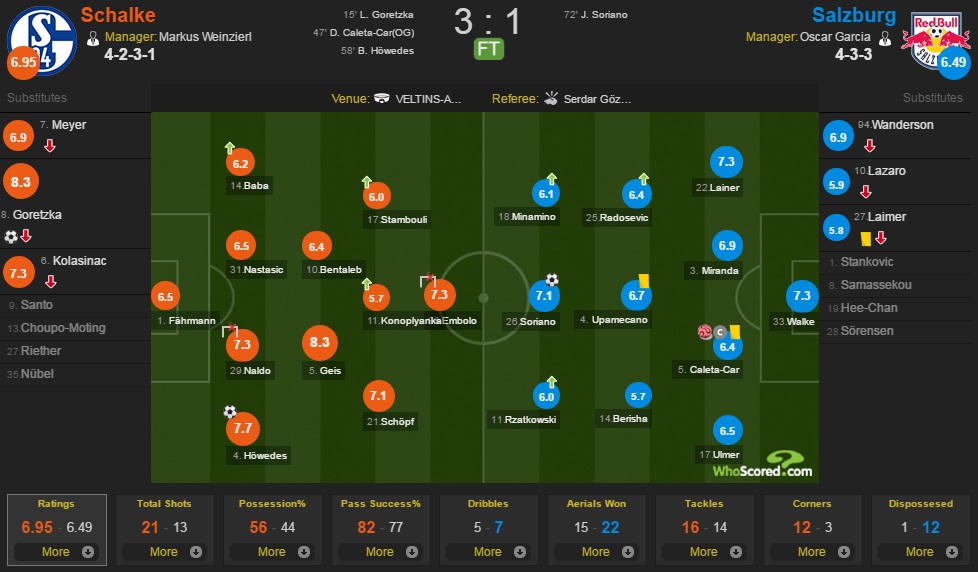Select the Tackles stats box
The image size is (978, 572).
pyautogui.click(x=704, y=530)
